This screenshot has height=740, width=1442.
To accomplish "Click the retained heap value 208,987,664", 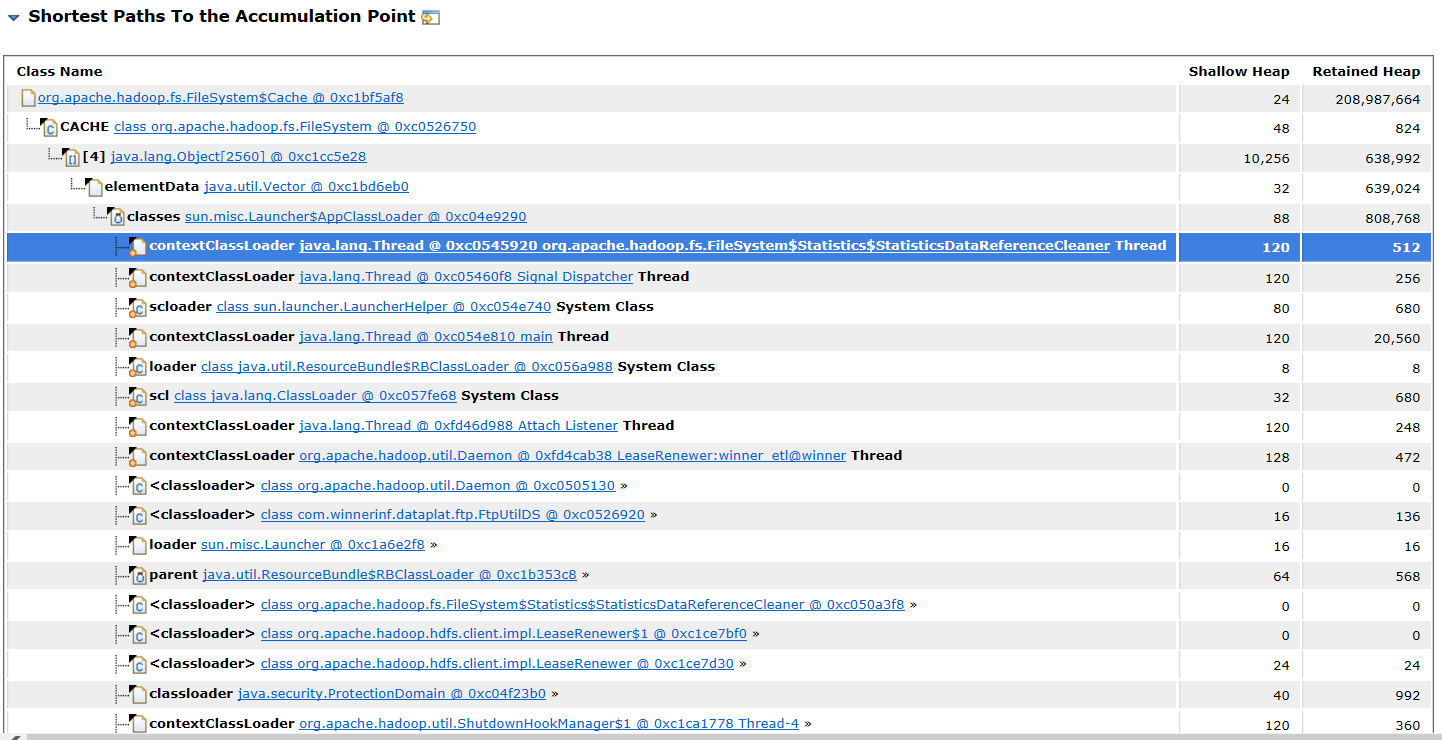I will (x=1377, y=99).
